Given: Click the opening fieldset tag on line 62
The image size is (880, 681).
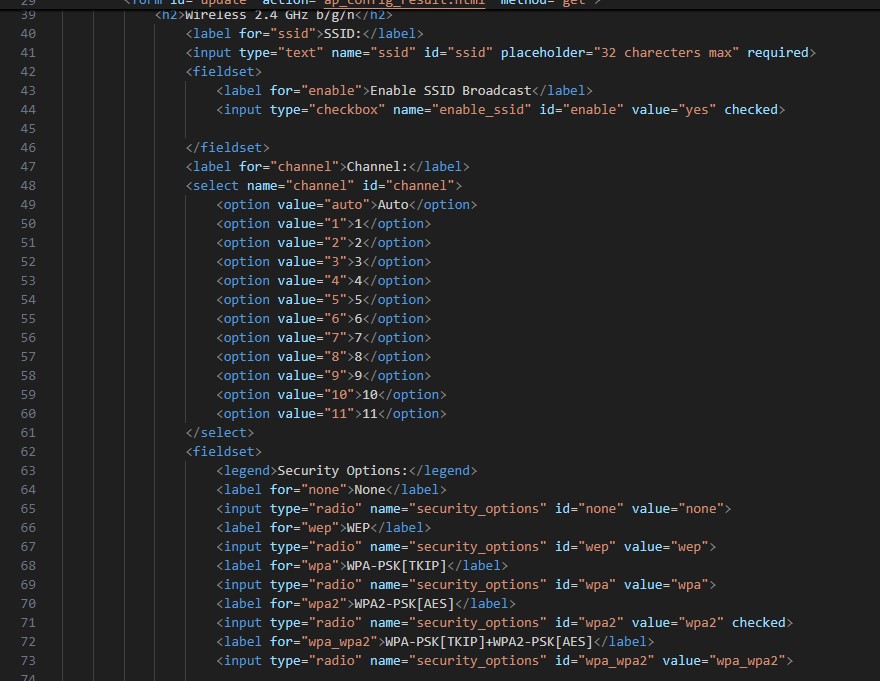Looking at the screenshot, I should [223, 452].
